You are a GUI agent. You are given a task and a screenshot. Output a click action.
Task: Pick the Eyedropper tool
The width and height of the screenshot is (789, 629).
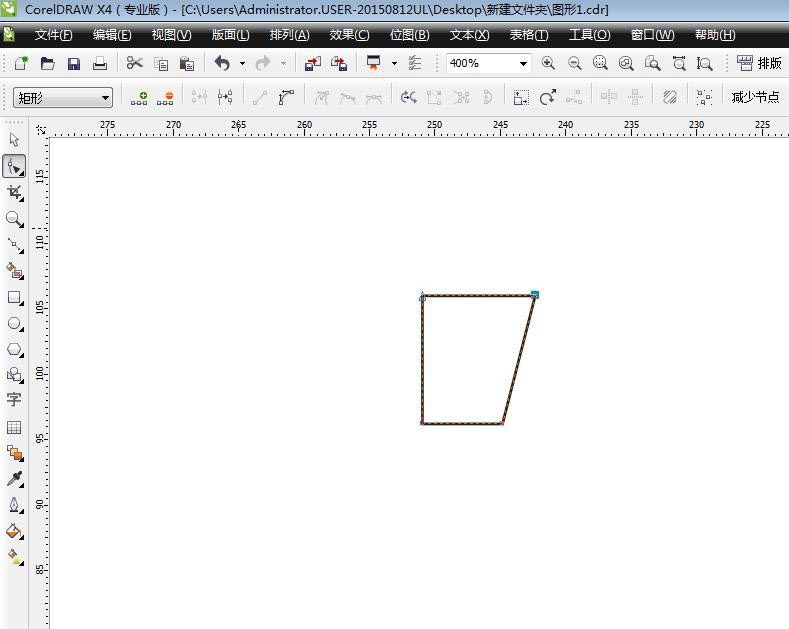coord(14,479)
